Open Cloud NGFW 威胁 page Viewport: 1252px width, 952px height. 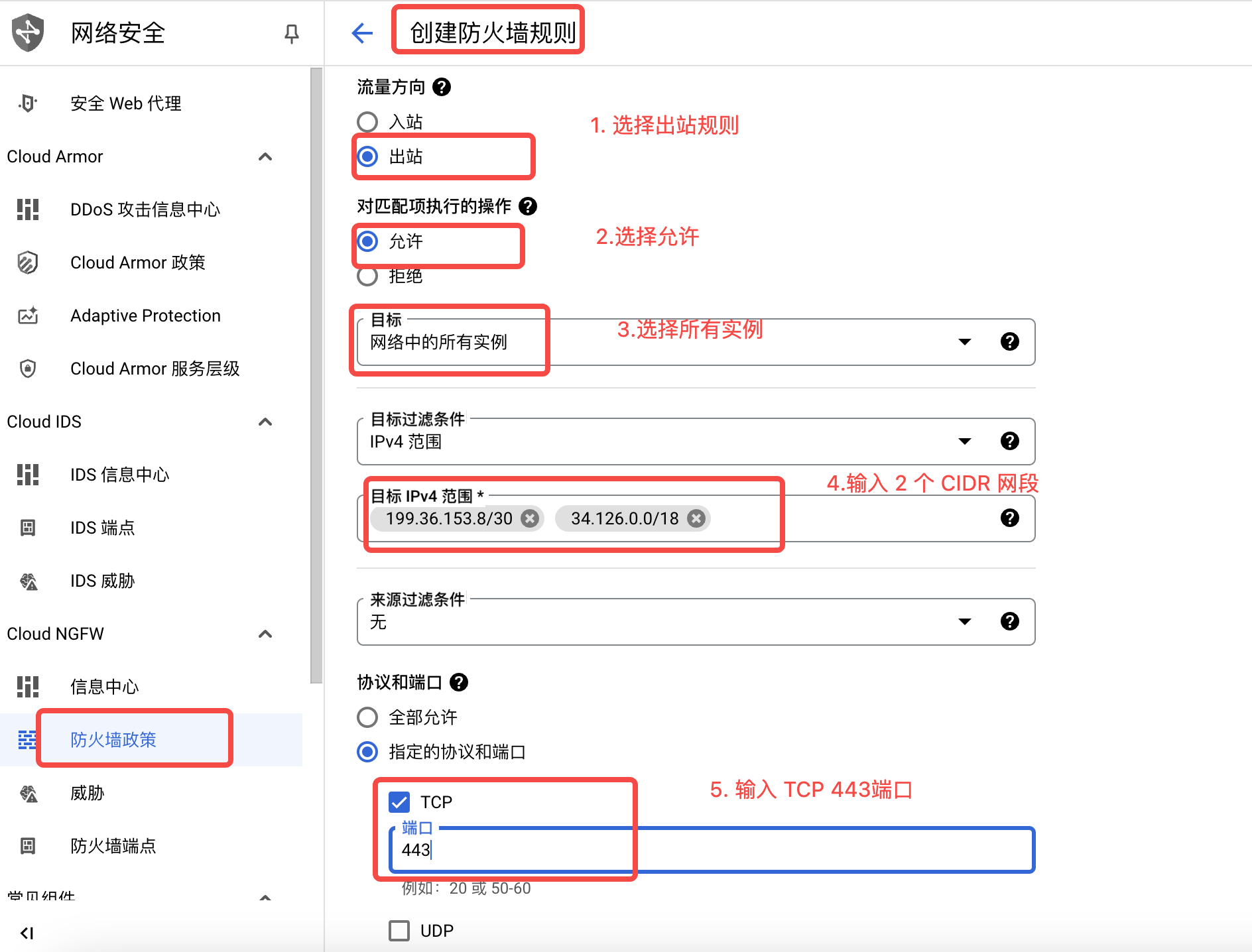[151, 793]
